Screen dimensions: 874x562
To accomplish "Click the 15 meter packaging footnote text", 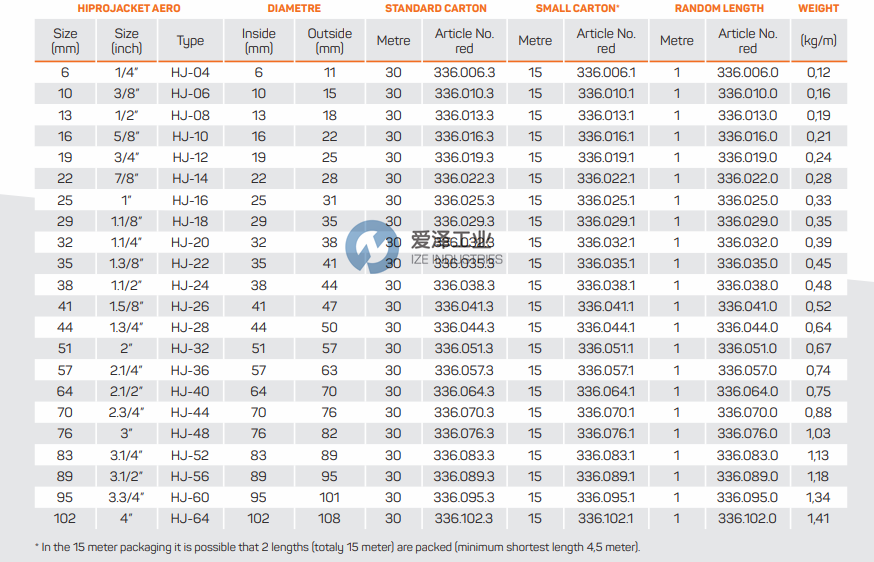I will point(337,547).
